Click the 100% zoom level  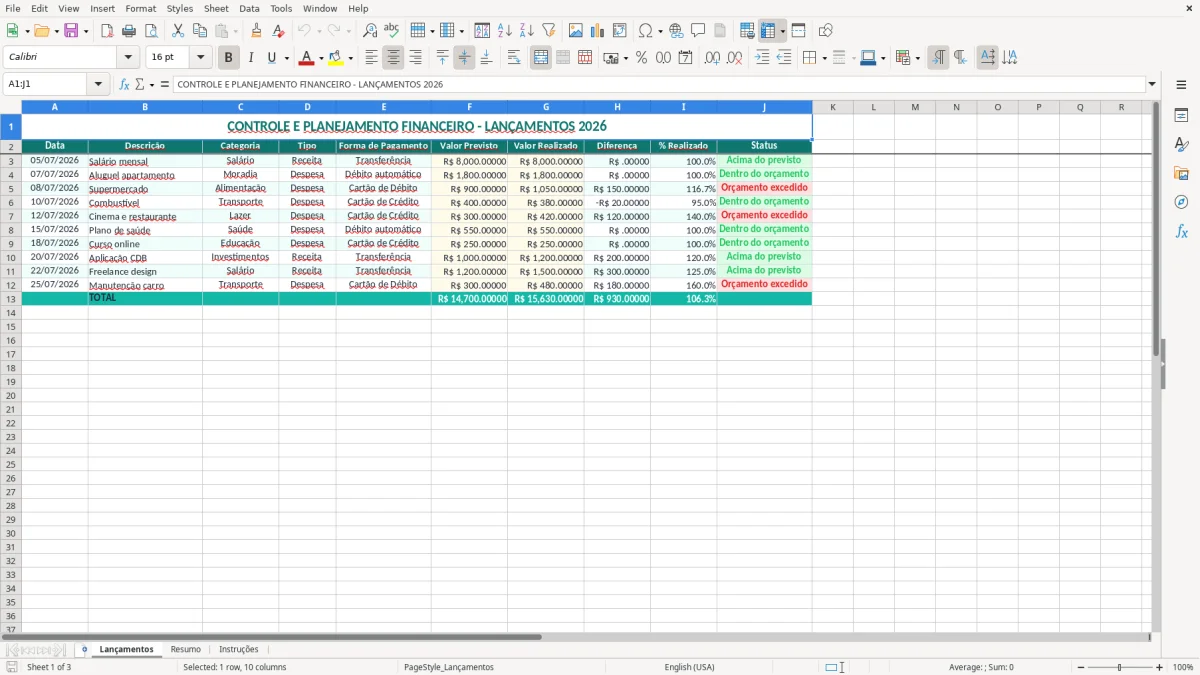pos(1182,667)
